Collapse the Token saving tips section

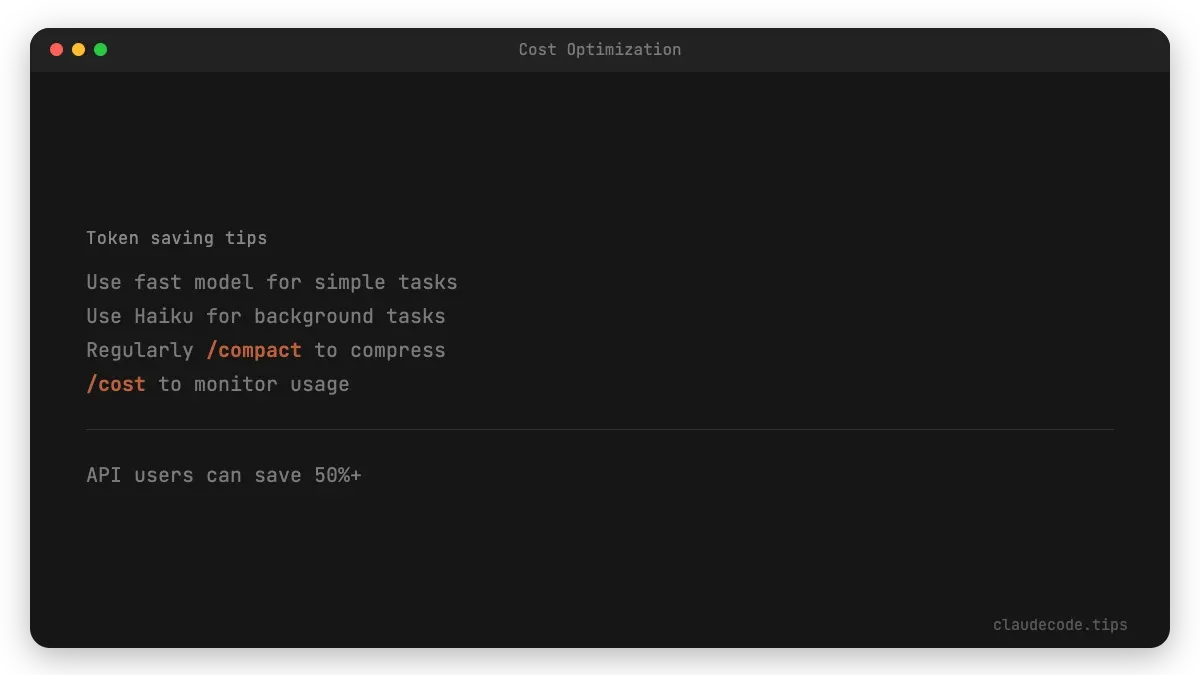pos(176,238)
